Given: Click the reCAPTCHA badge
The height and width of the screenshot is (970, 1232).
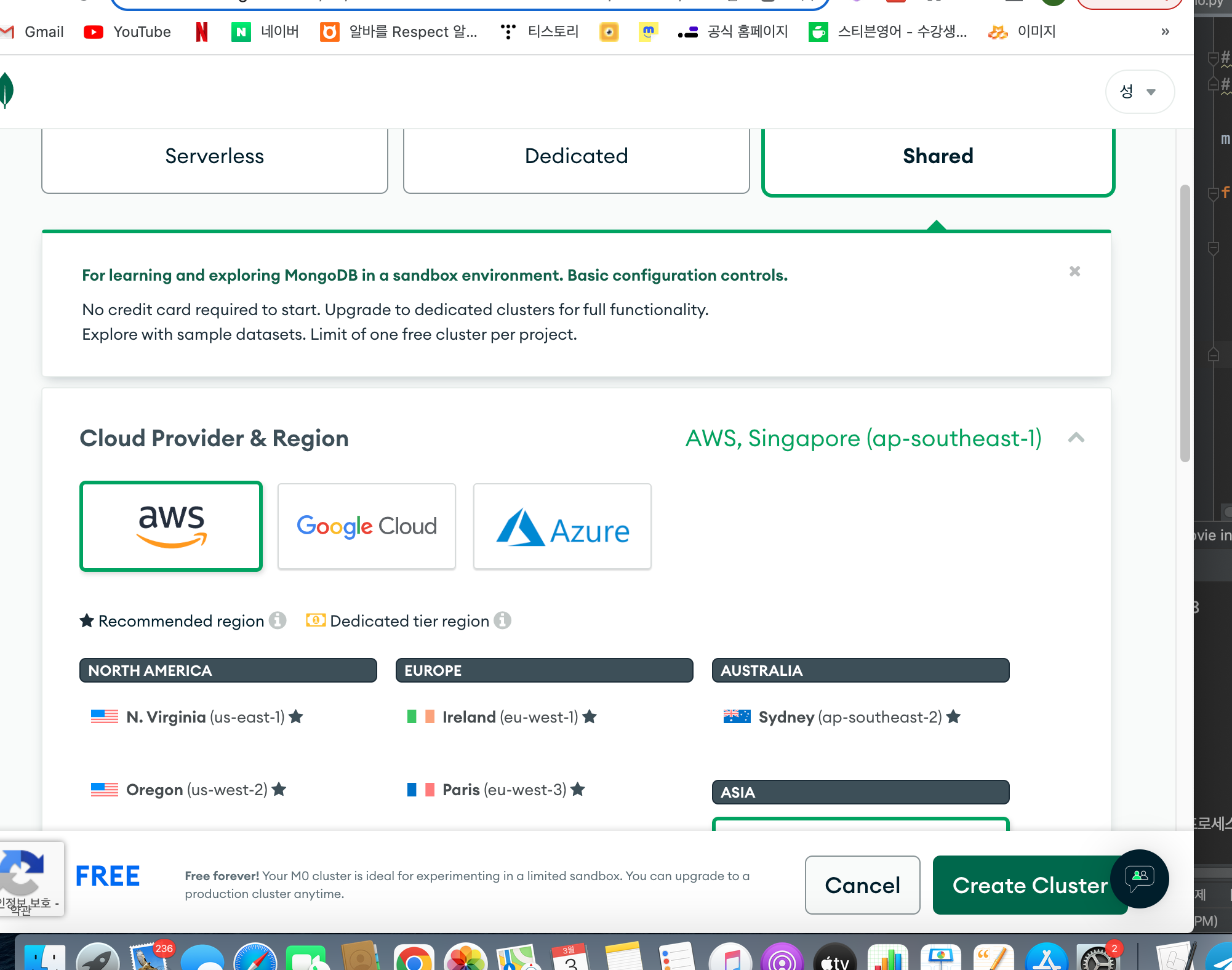Looking at the screenshot, I should click(x=32, y=879).
